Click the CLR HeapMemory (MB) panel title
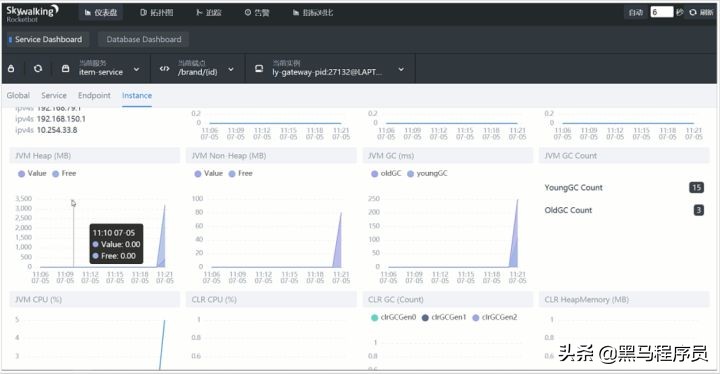This screenshot has height=374, width=720. [586, 300]
